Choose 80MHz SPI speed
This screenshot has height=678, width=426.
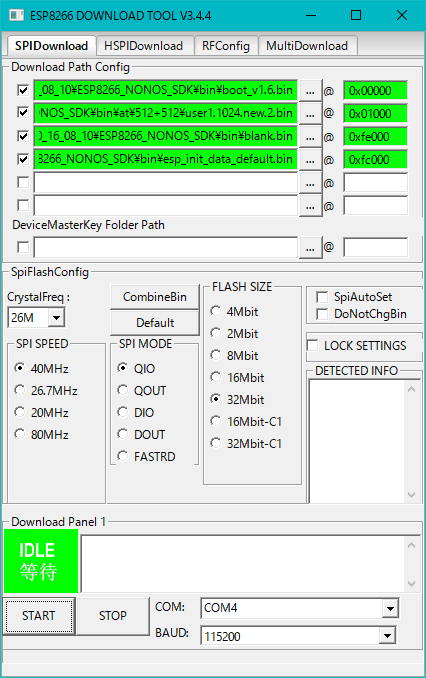tap(41, 435)
